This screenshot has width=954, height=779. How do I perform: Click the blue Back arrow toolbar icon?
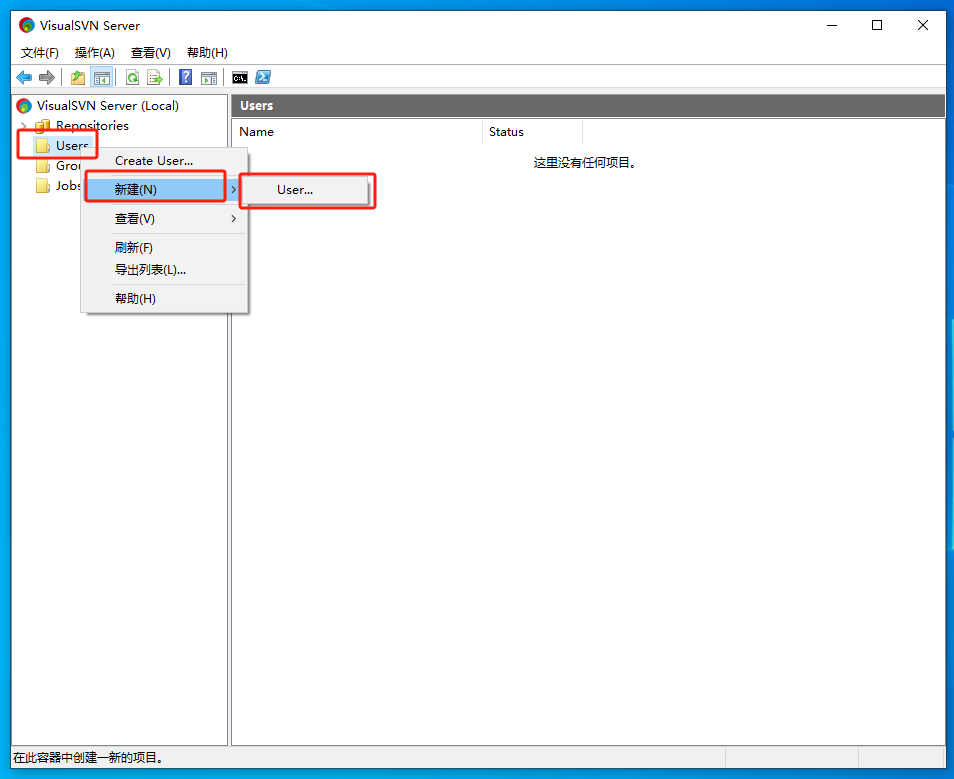pos(24,77)
